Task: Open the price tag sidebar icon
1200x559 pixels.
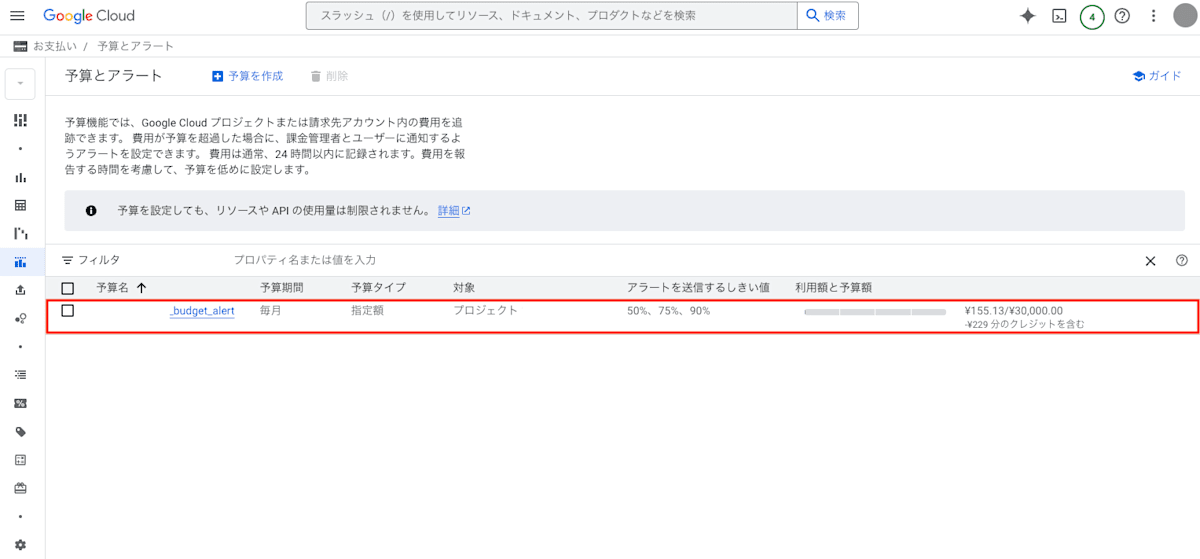Action: (20, 432)
